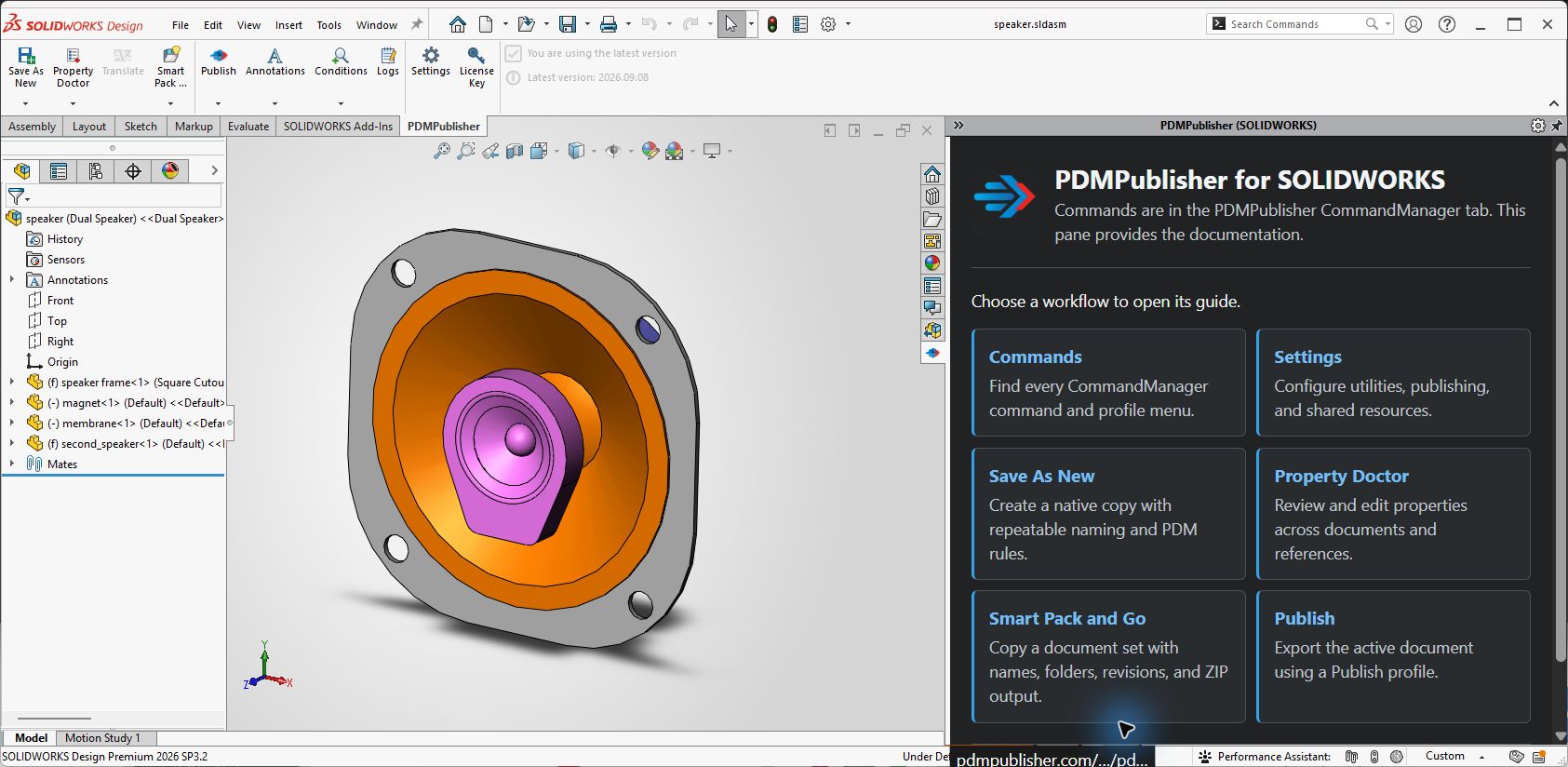Toggle the latest version checkbox
This screenshot has height=767, width=1568.
514,54
